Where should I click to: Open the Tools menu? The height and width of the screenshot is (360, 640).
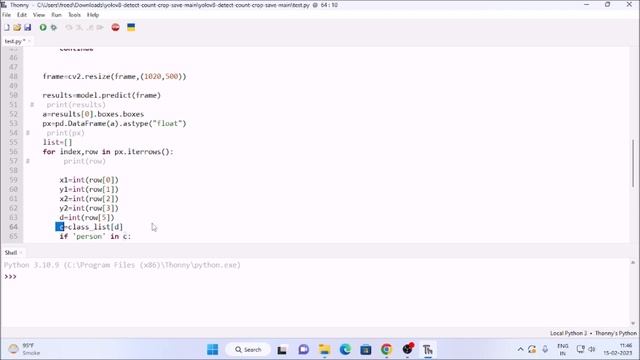click(x=74, y=15)
